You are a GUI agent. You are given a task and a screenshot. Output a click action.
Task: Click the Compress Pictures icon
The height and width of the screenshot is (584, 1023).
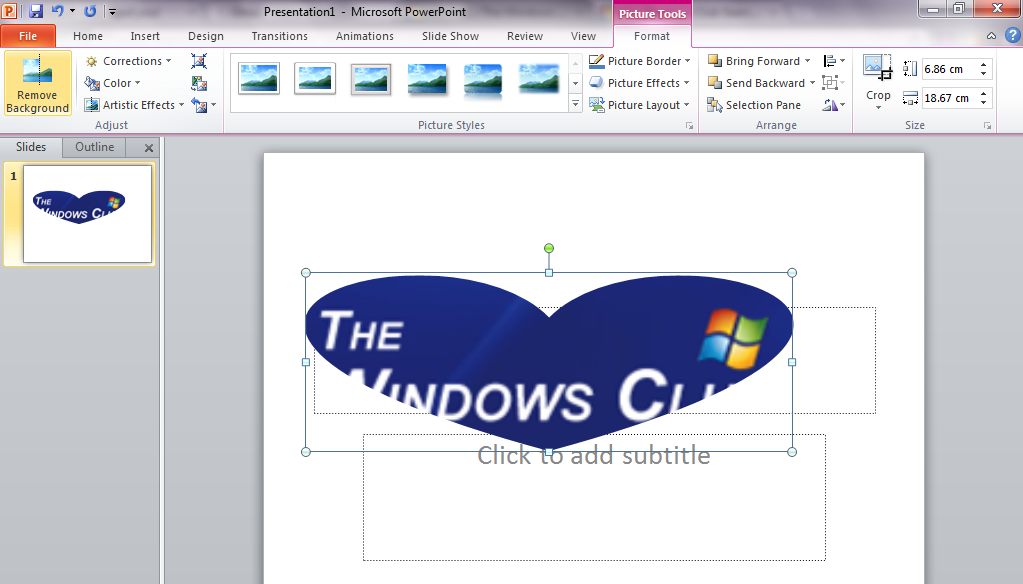pos(199,61)
